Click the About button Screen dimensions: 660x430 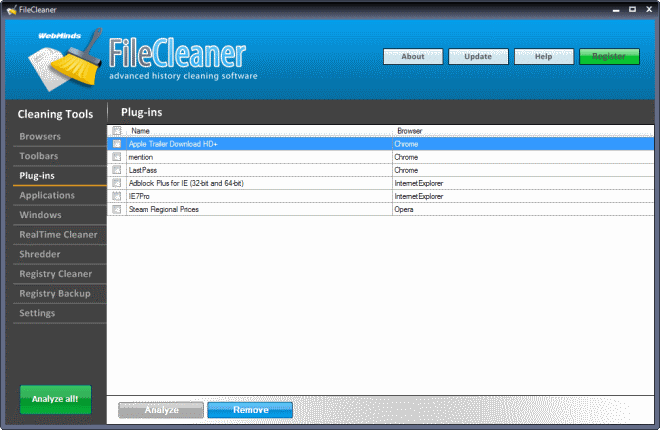coord(413,56)
